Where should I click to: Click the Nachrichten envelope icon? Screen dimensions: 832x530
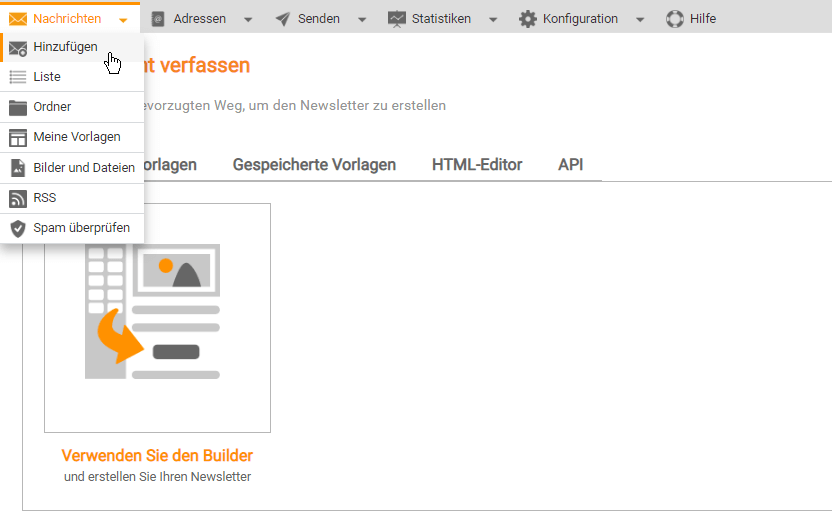tap(17, 19)
